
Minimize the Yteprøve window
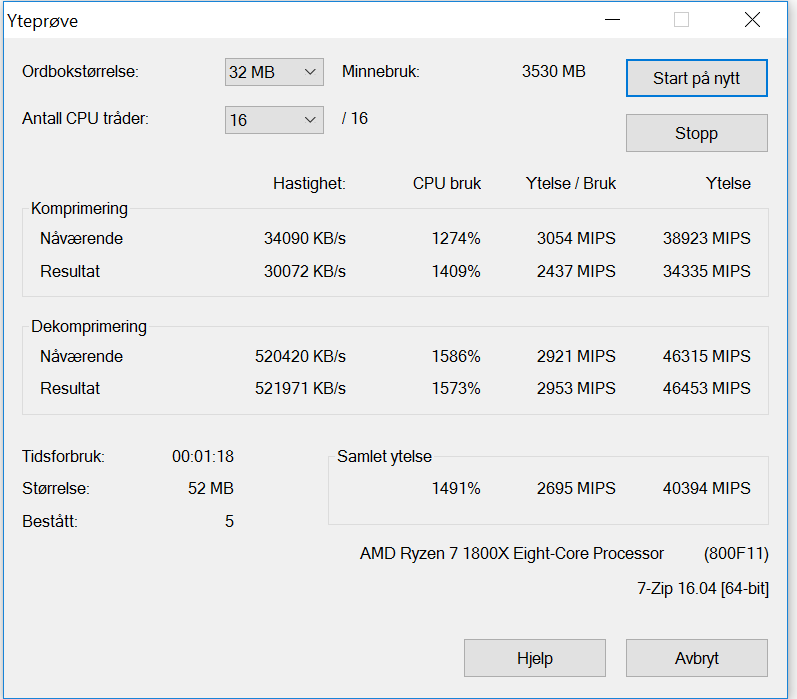[x=612, y=20]
